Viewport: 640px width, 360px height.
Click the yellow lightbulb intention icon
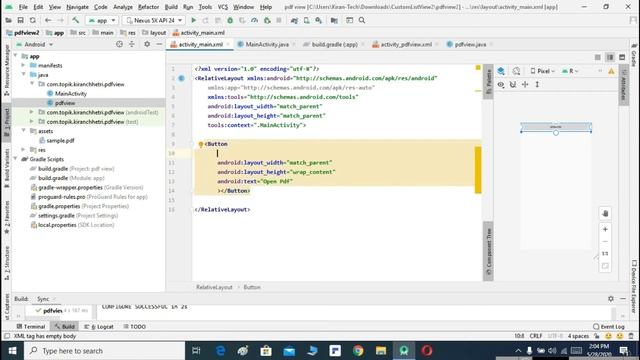point(201,144)
